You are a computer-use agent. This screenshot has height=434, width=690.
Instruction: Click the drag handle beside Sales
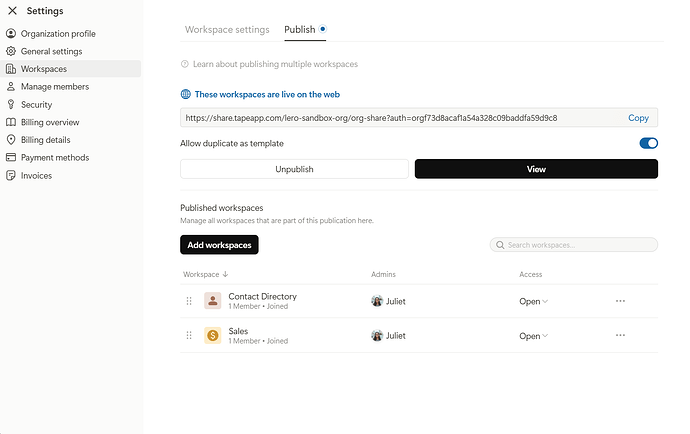click(189, 335)
